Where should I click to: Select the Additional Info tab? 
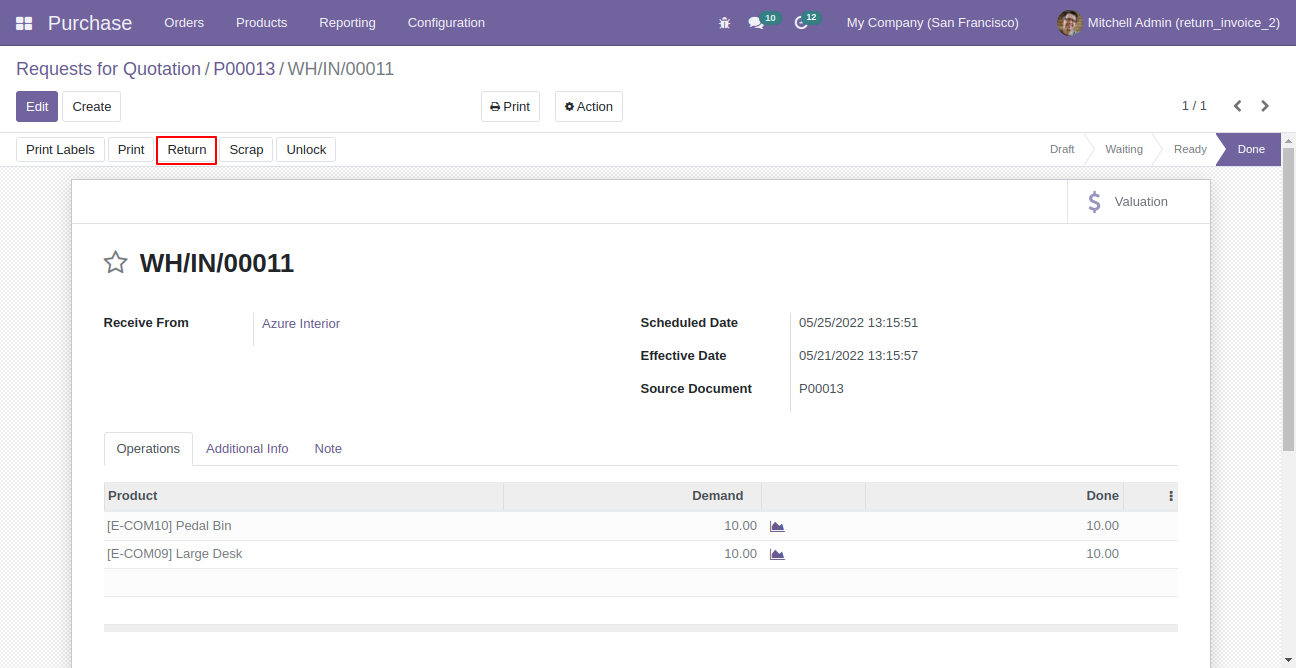coord(247,449)
